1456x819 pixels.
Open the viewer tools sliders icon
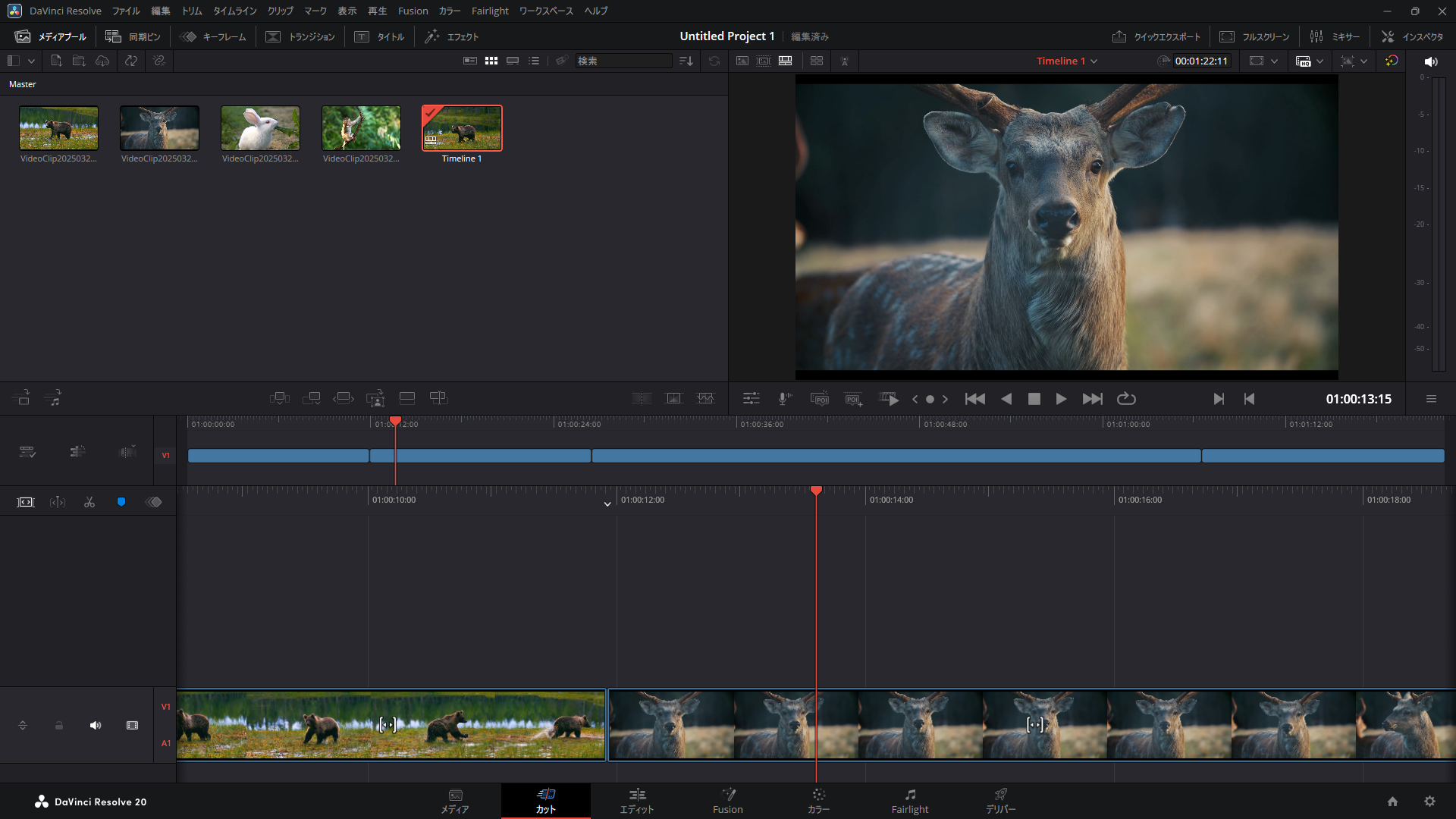751,399
